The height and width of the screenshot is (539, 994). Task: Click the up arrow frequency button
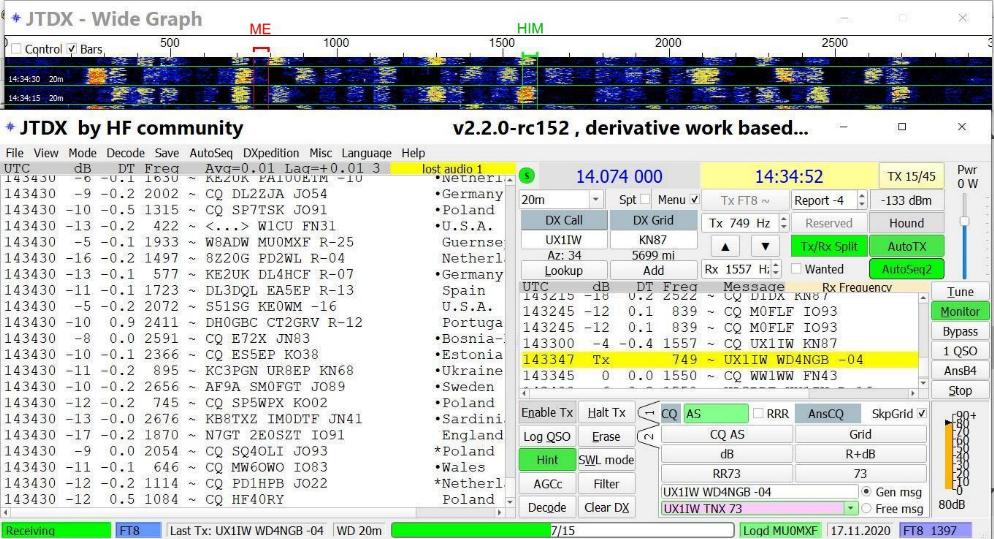click(x=725, y=247)
